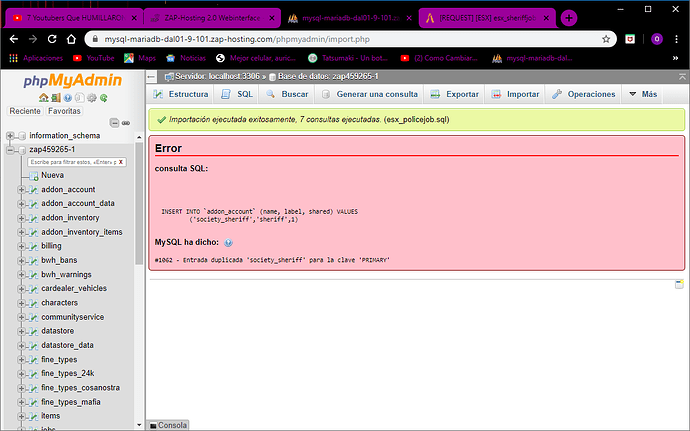The image size is (690, 431).
Task: Open Generar una consulta tab
Action: tap(369, 94)
